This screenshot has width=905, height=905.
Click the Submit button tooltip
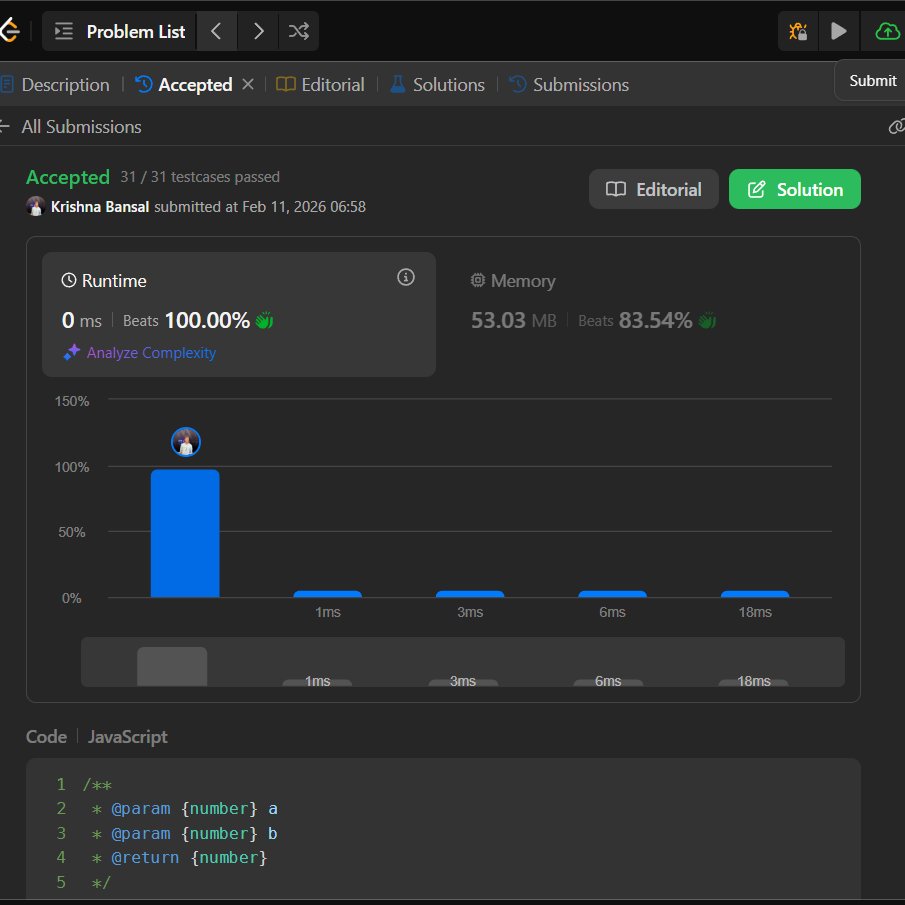click(872, 80)
